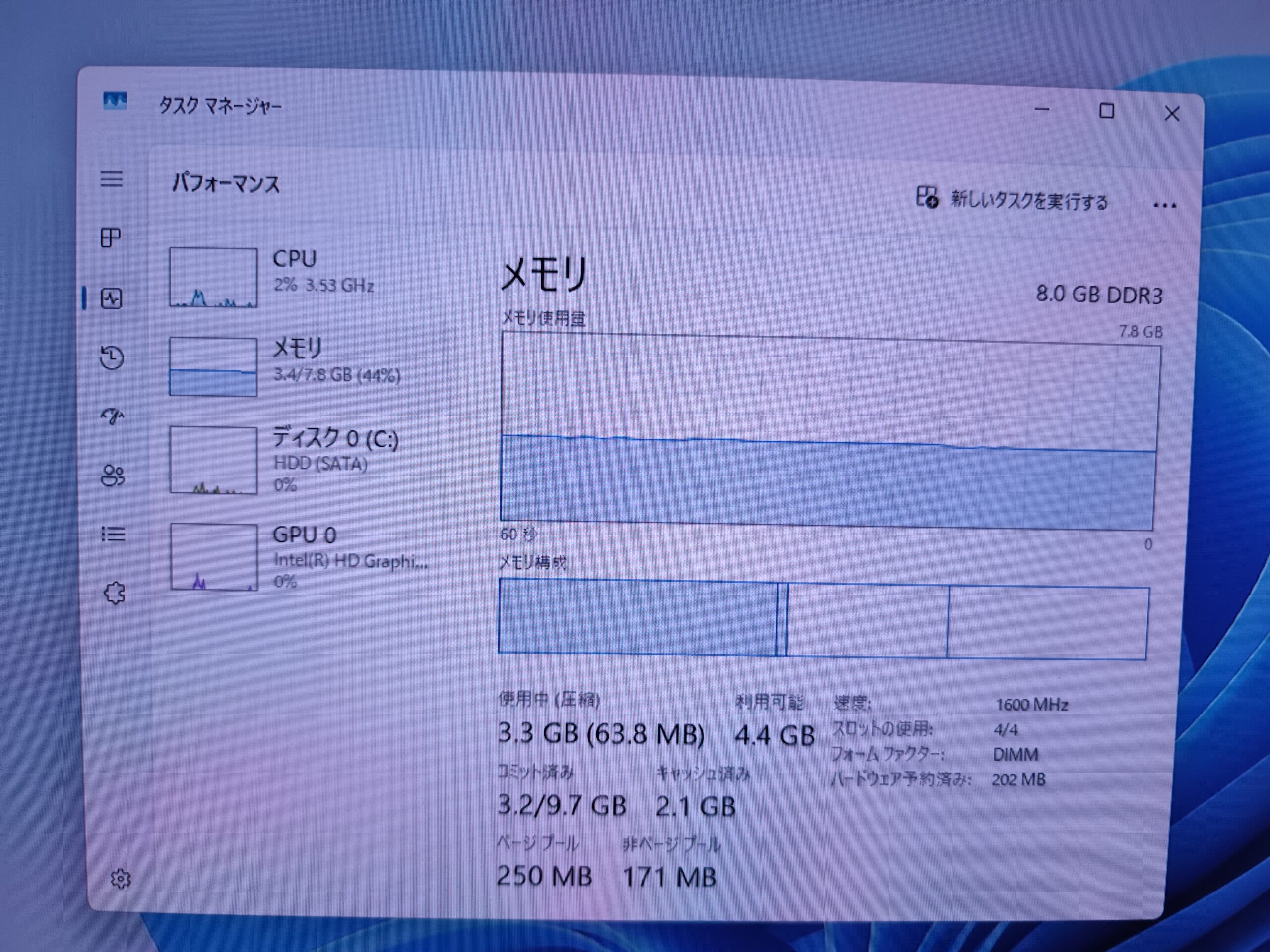
Task: Minimize the Task Manager window
Action: click(1042, 109)
